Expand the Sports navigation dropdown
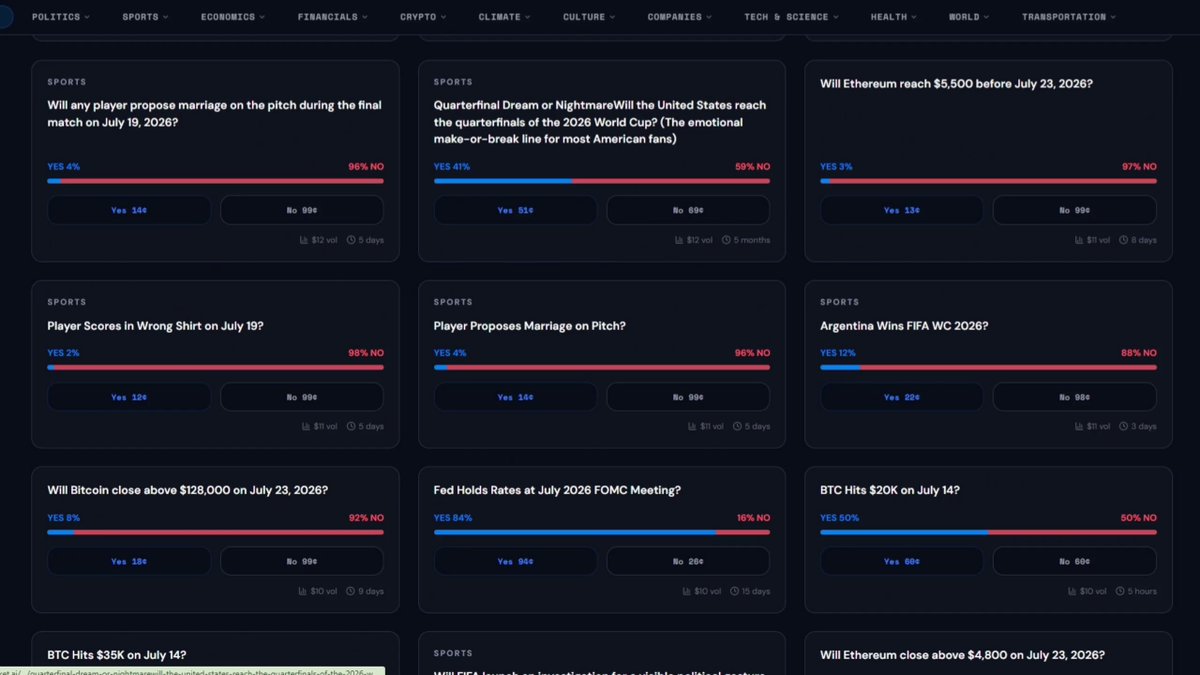This screenshot has height=675, width=1200. pos(145,17)
